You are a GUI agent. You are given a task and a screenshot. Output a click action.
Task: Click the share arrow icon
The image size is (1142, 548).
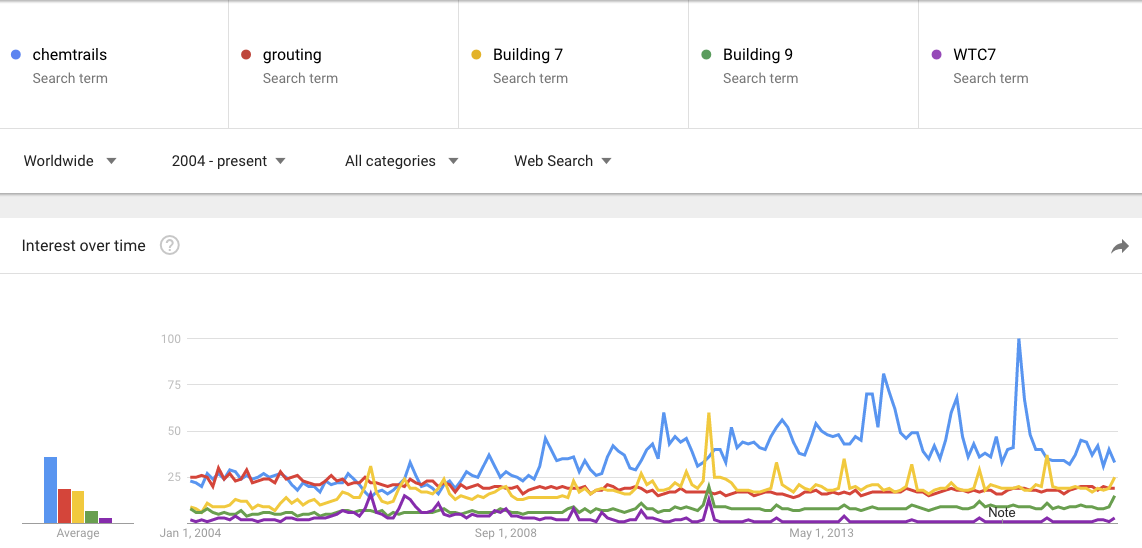coord(1120,246)
